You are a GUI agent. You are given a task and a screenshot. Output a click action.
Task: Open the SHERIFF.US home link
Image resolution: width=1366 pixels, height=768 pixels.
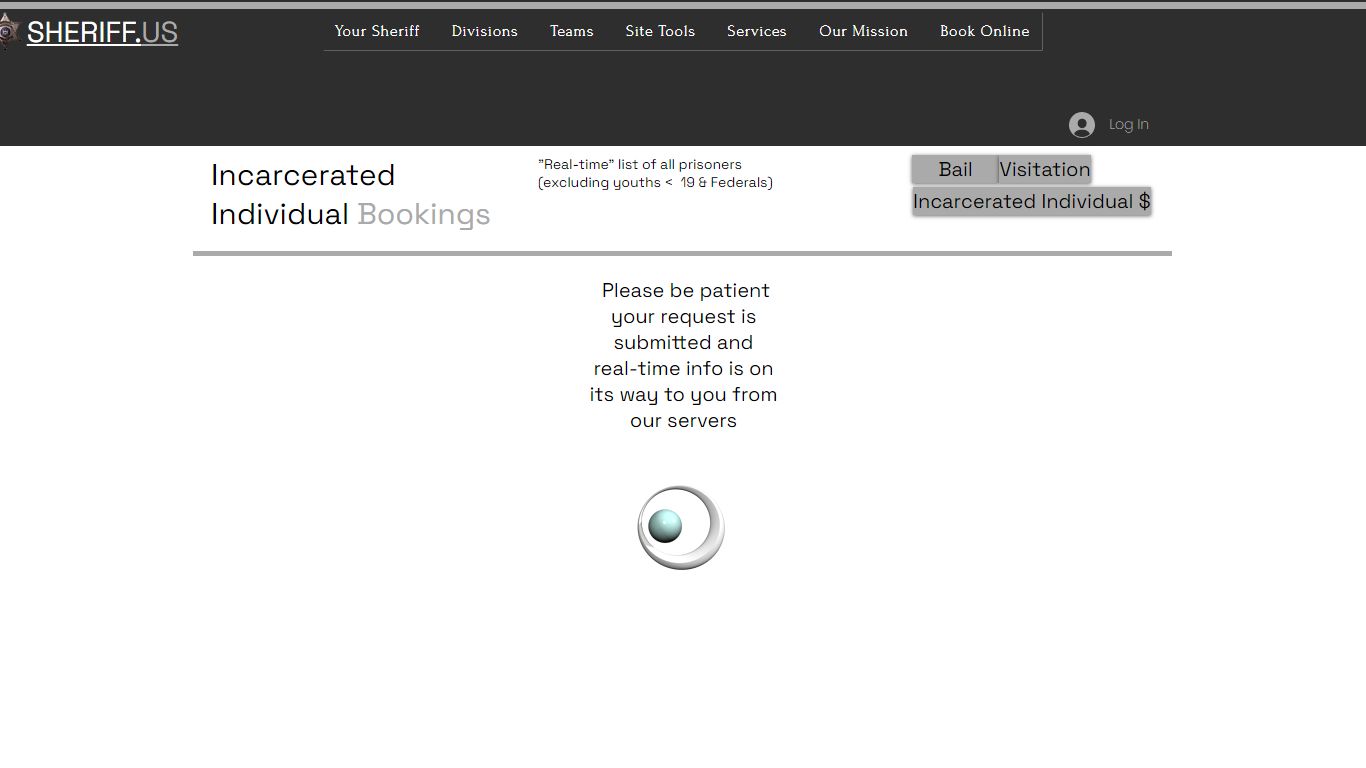coord(102,32)
